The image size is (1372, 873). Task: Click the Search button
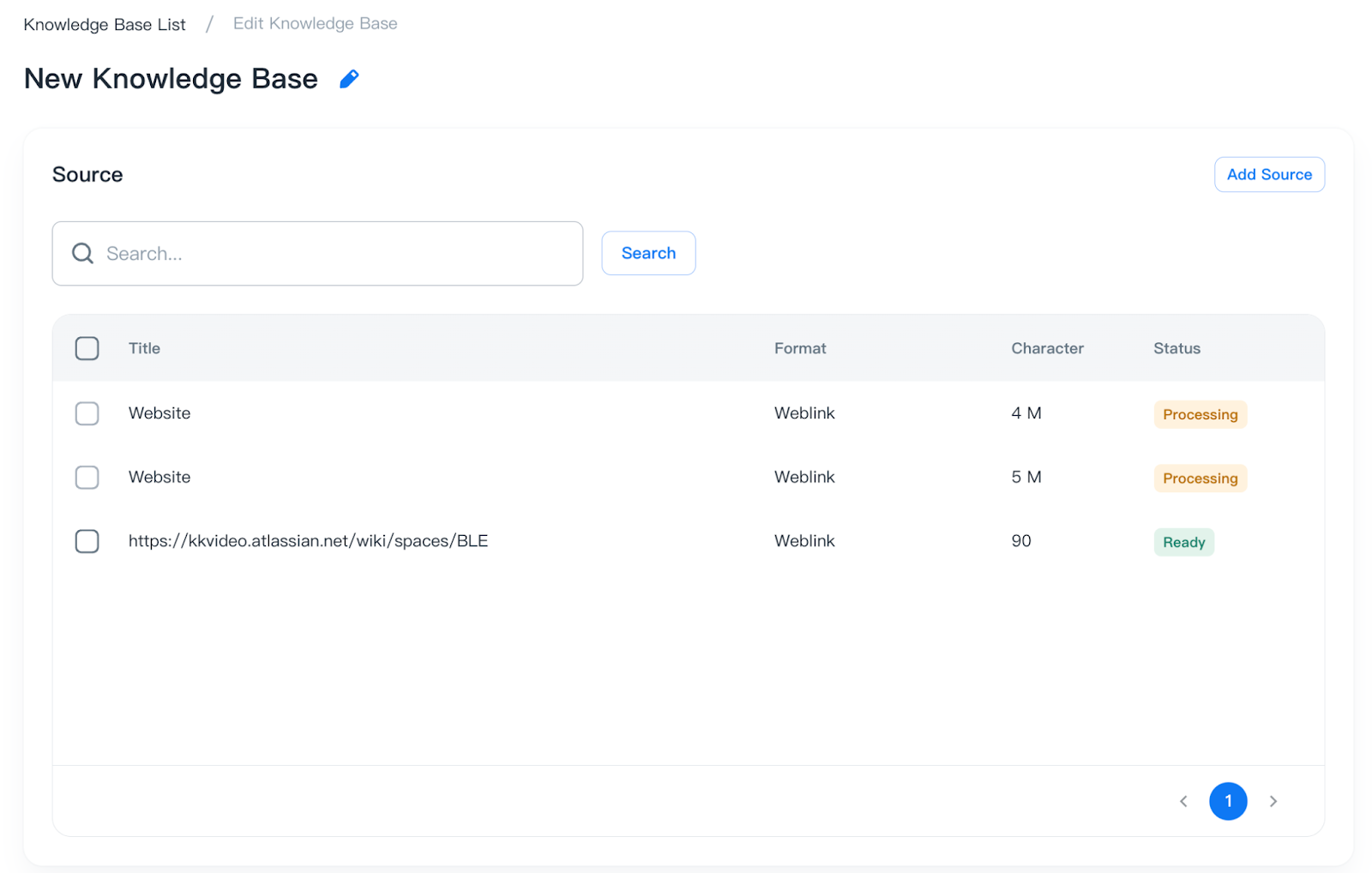(648, 253)
